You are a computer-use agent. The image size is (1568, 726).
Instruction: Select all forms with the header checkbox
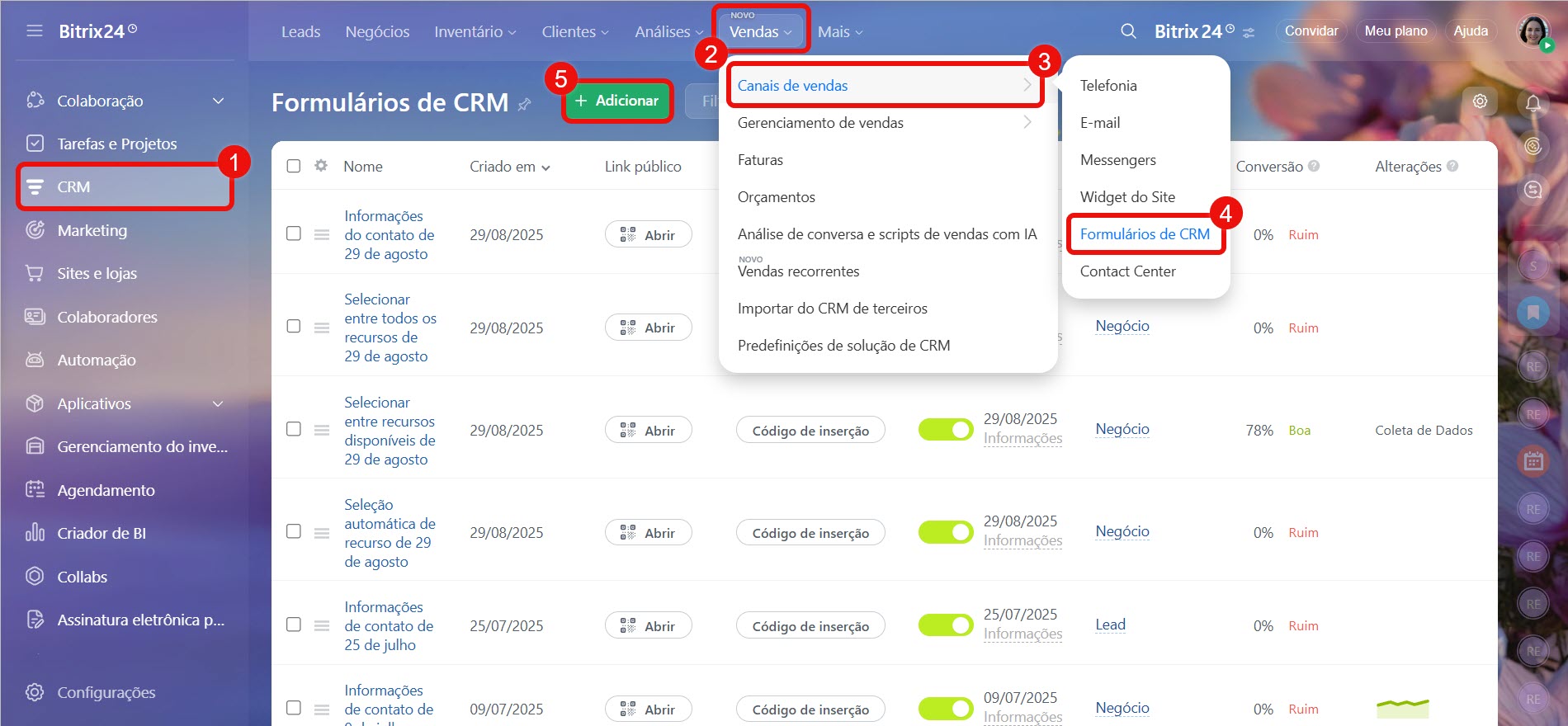tap(294, 166)
